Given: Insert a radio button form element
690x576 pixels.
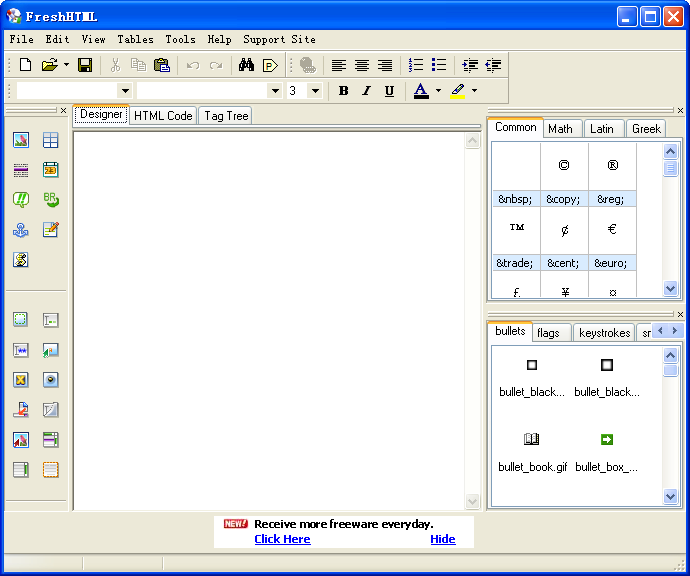Looking at the screenshot, I should [x=51, y=380].
